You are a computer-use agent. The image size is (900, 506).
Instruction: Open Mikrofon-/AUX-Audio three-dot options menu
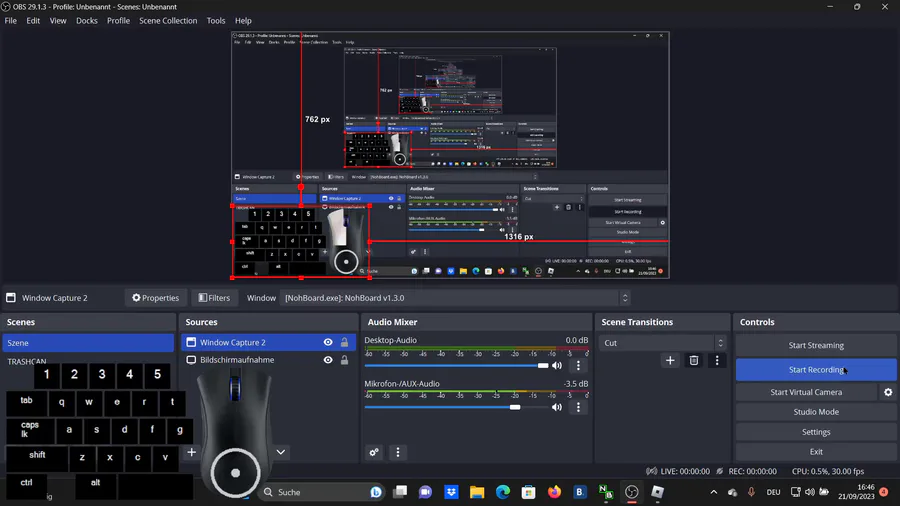(578, 407)
